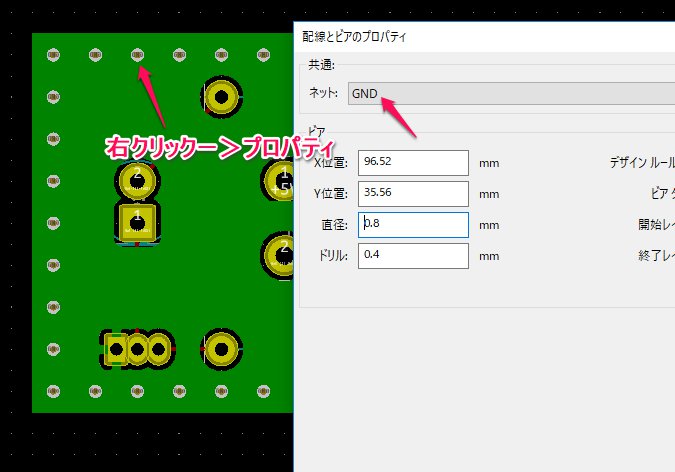This screenshot has height=472, width=675.
Task: Focus the 直径 field showing 0.8
Action: 413,225
